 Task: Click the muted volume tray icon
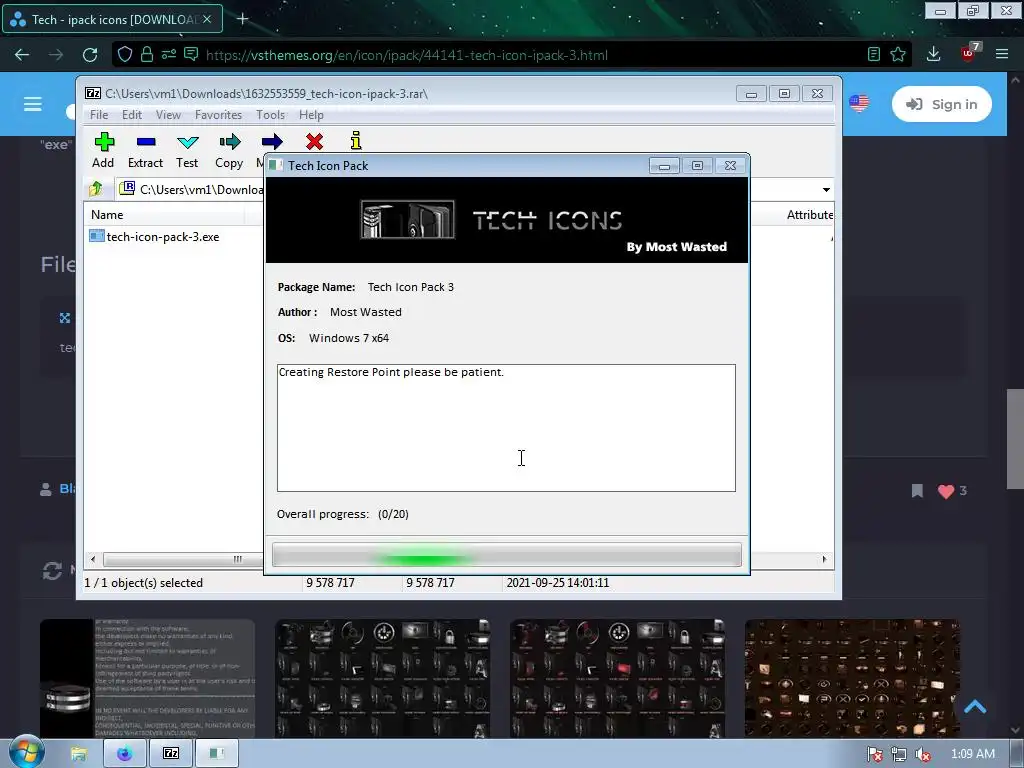pyautogui.click(x=923, y=755)
